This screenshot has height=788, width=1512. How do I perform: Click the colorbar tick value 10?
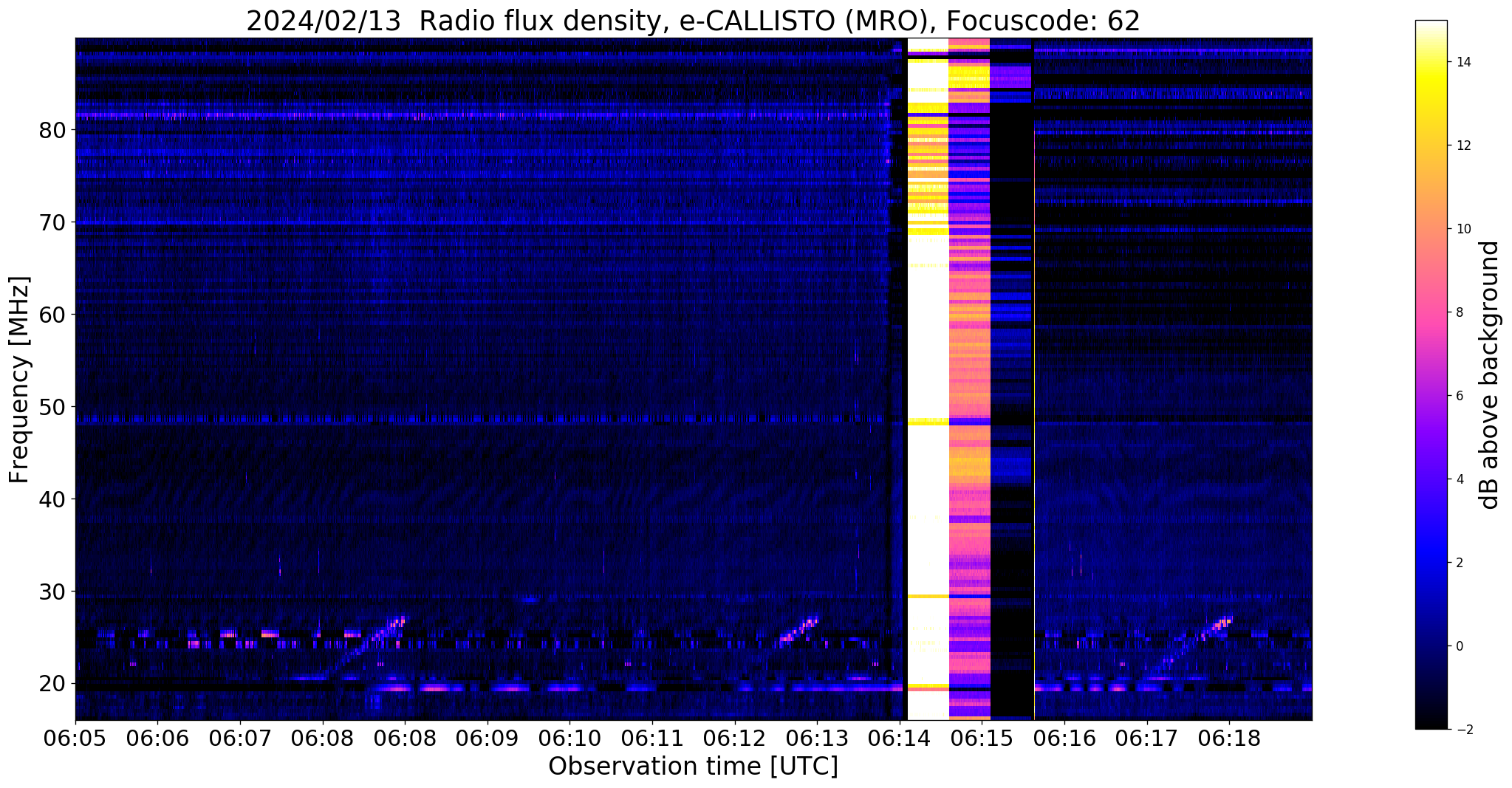pos(1462,229)
